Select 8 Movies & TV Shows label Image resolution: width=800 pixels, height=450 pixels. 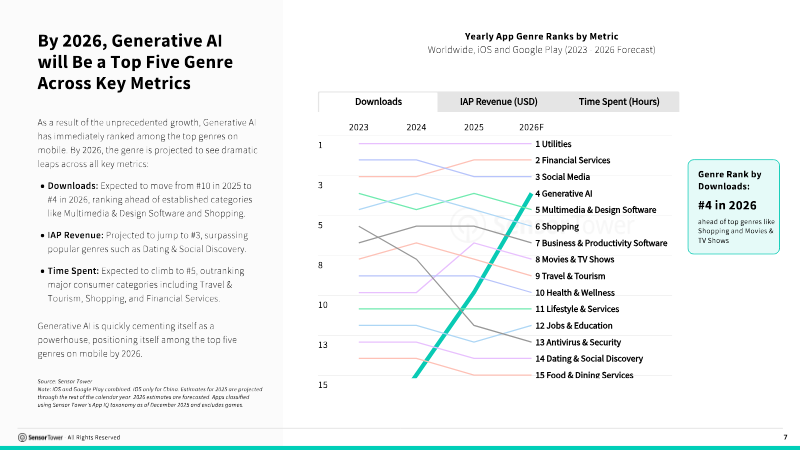(x=574, y=259)
